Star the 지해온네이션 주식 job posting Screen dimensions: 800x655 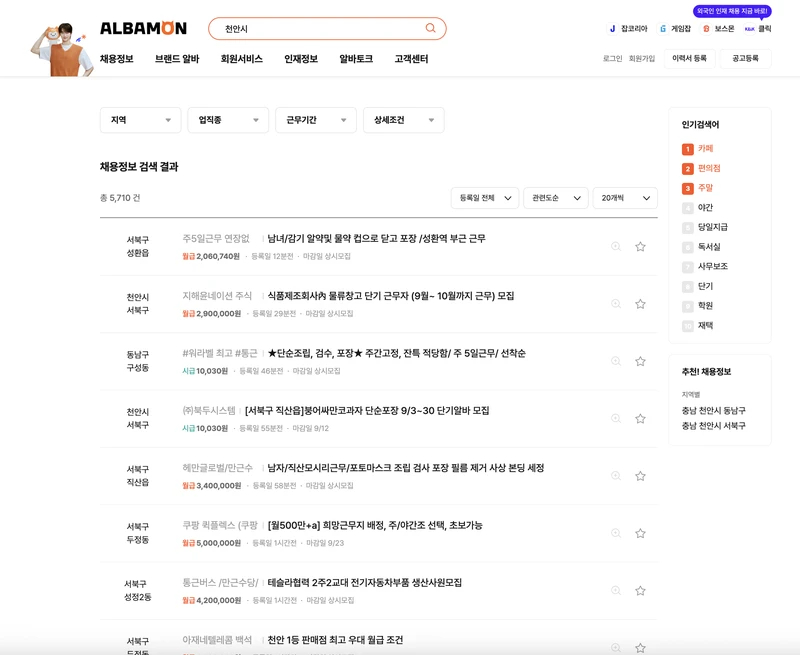(638, 303)
